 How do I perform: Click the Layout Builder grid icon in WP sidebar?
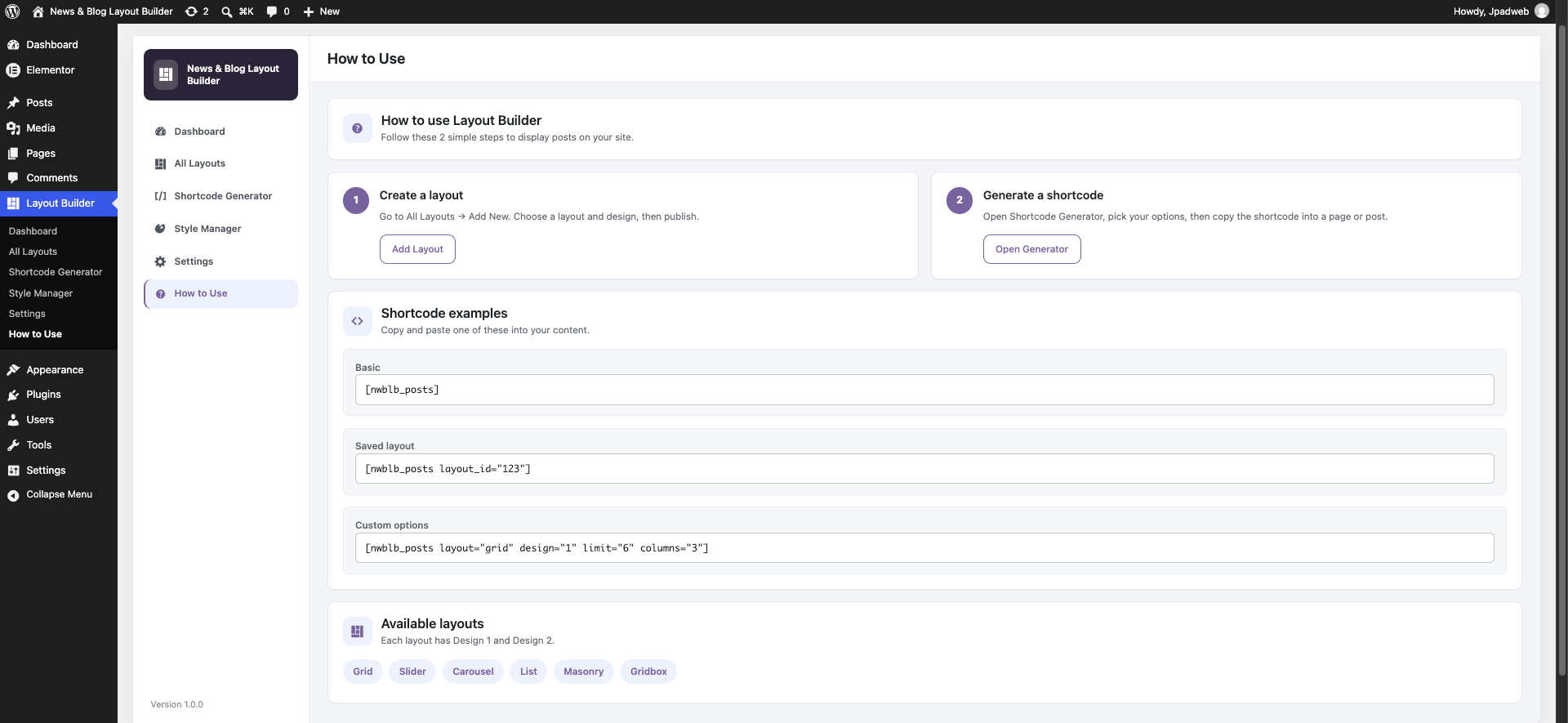(x=13, y=203)
